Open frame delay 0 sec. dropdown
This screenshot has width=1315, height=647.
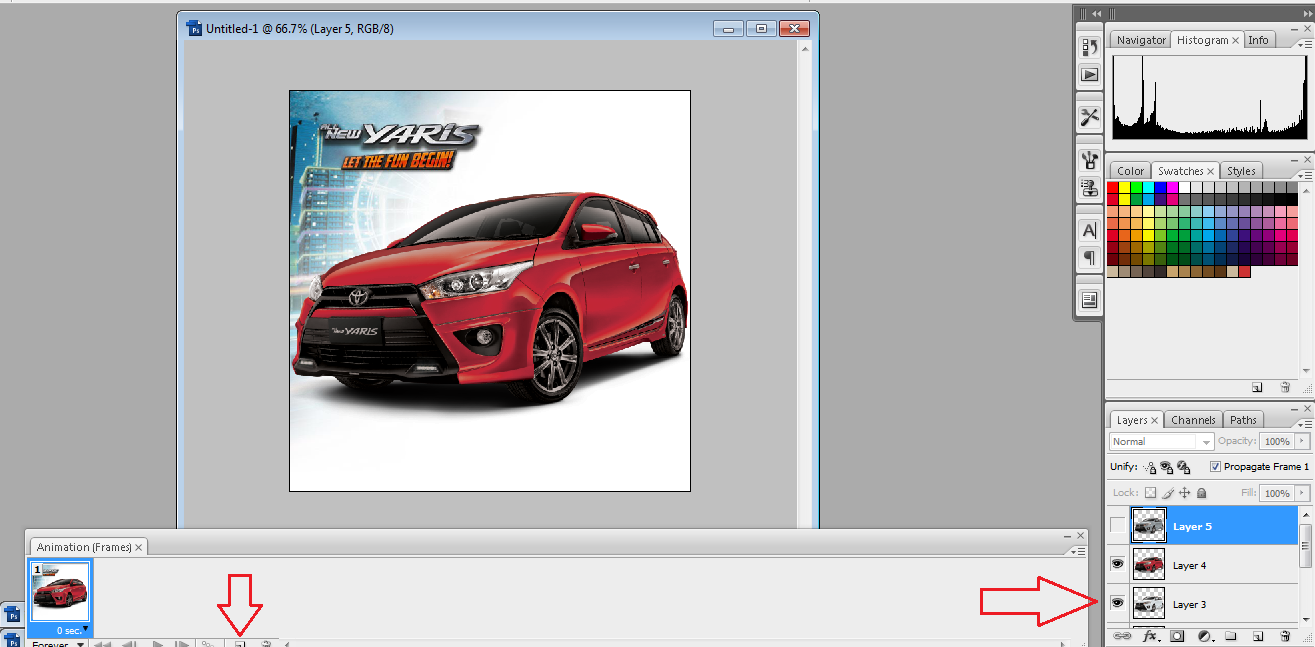pyautogui.click(x=70, y=630)
